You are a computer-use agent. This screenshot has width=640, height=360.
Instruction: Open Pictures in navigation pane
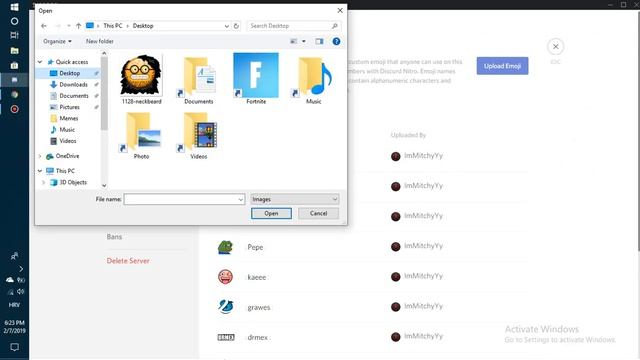coord(69,107)
